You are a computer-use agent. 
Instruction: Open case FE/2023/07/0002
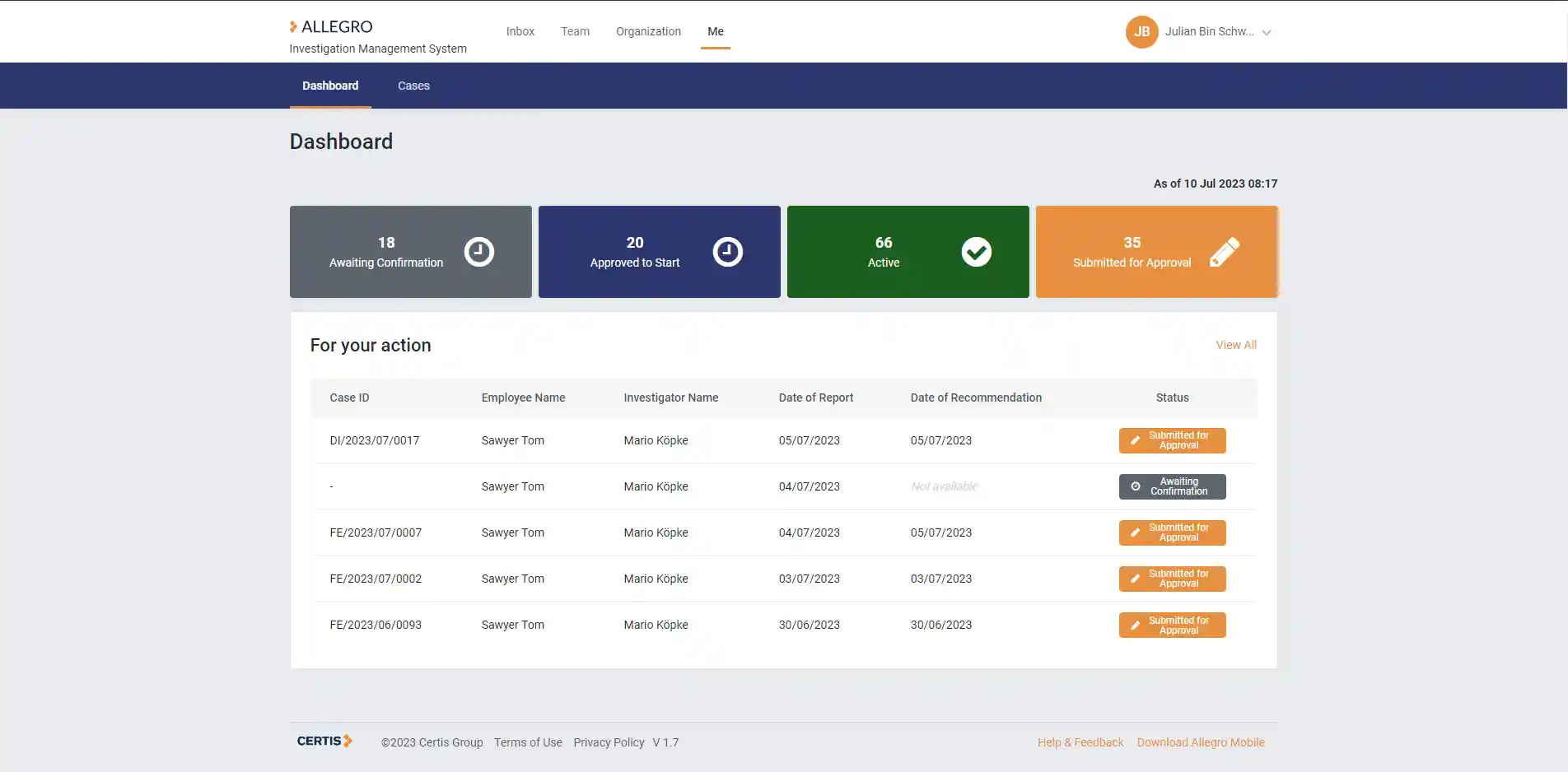(376, 579)
